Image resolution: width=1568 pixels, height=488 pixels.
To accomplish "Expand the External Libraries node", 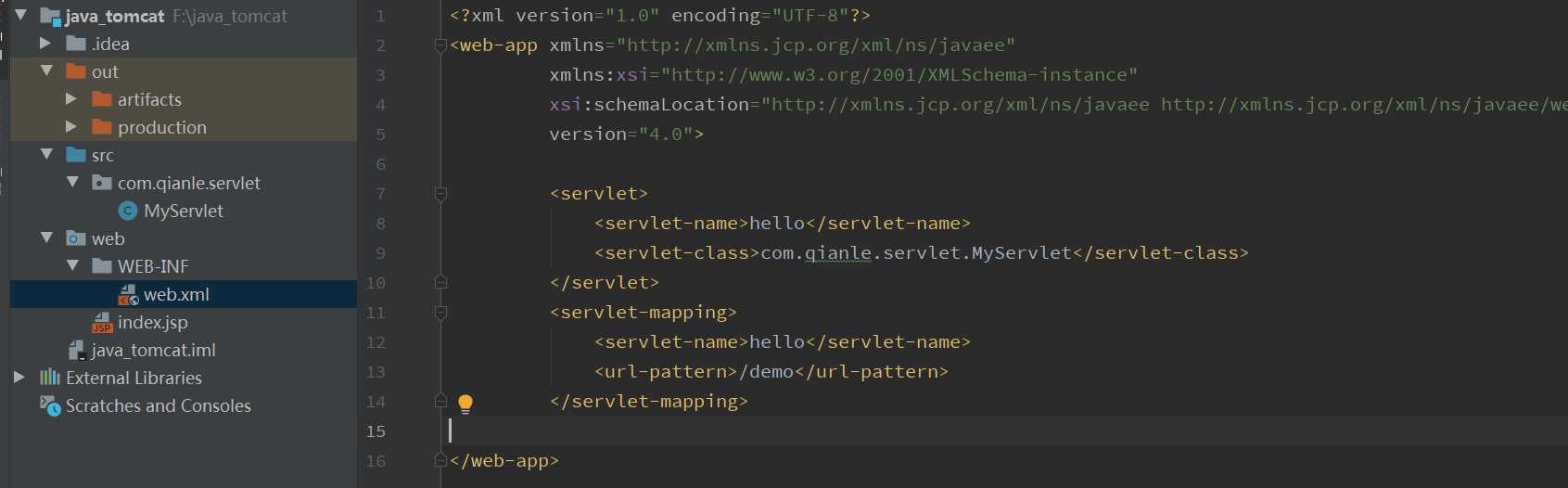I will pyautogui.click(x=19, y=378).
